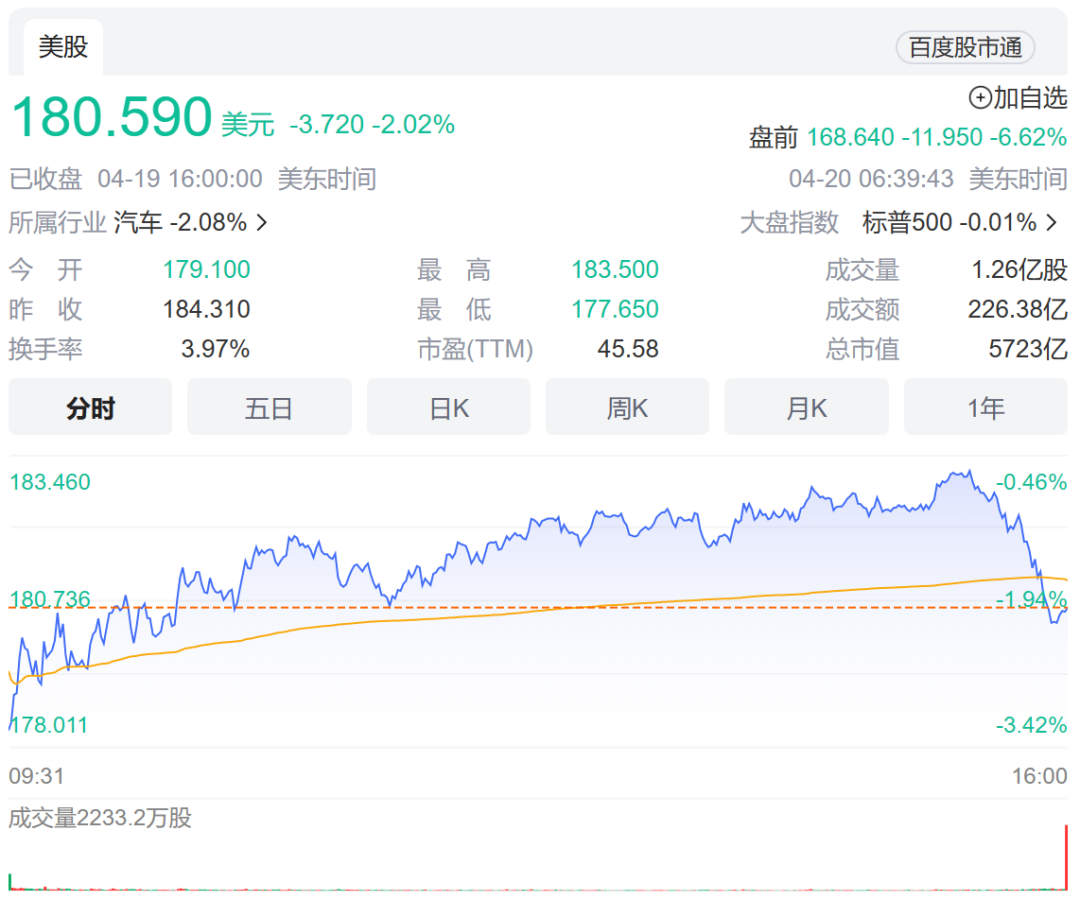The image size is (1080, 900).
Task: Switch to the 五日 chart view
Action: click(x=269, y=407)
